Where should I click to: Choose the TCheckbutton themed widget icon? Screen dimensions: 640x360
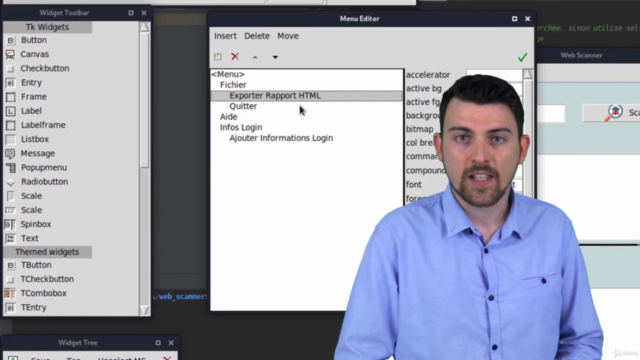coord(11,280)
